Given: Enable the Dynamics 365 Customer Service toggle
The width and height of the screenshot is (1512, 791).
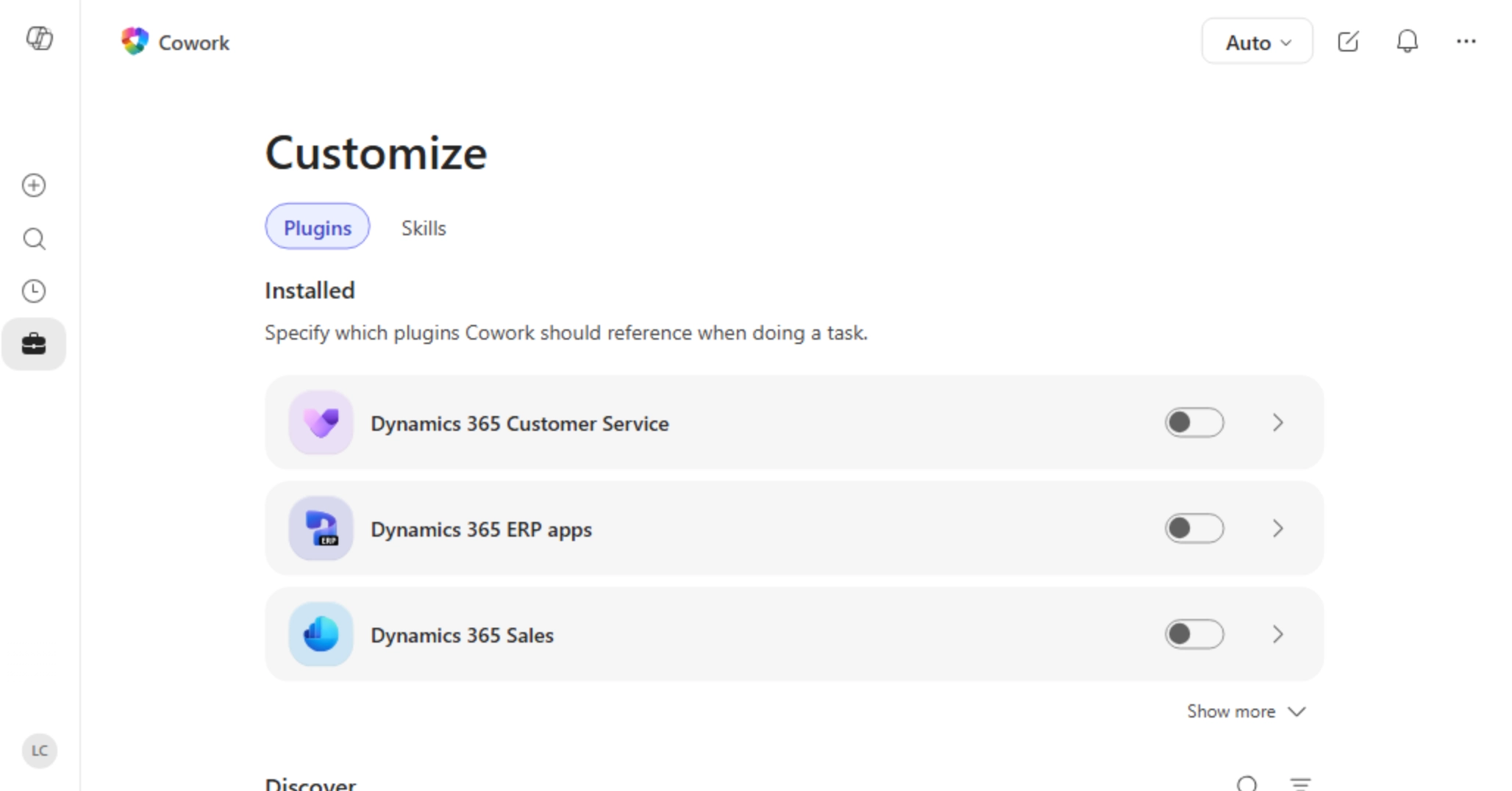Looking at the screenshot, I should [x=1194, y=423].
